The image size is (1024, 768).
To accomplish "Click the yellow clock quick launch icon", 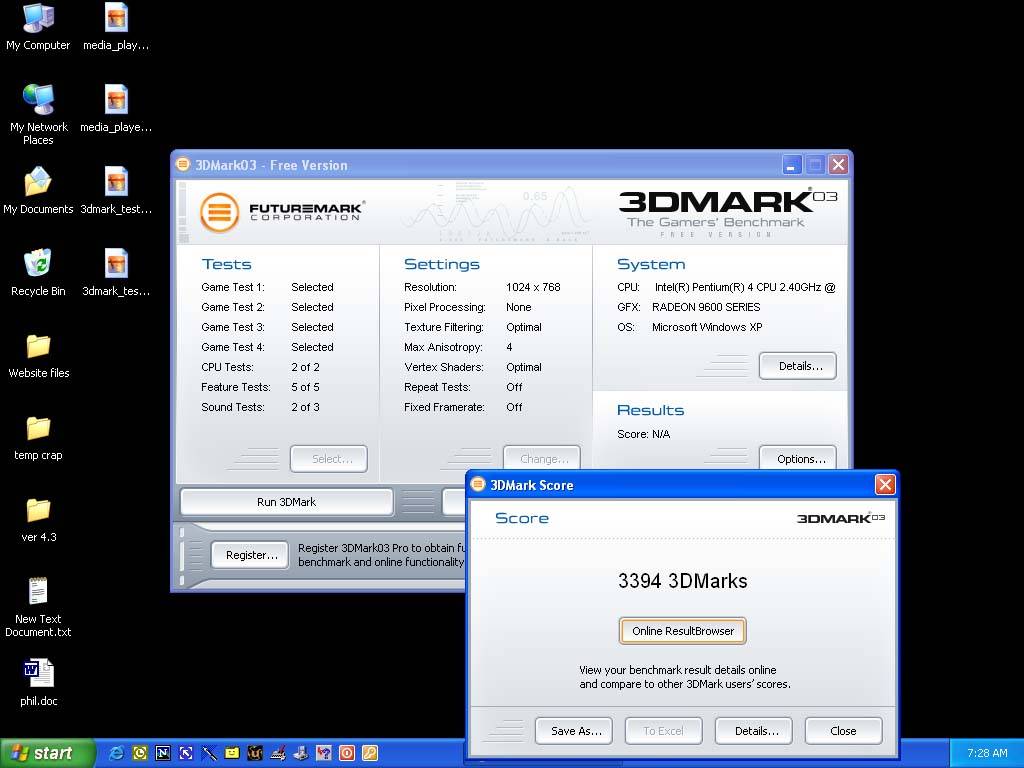I will [x=140, y=753].
